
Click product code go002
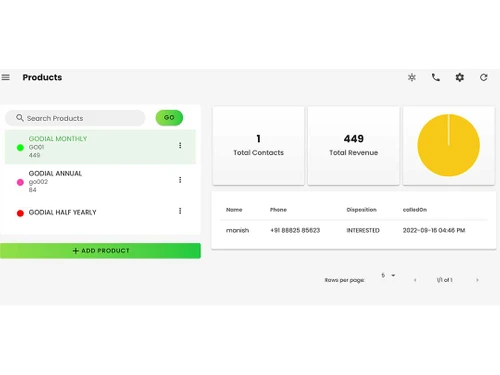click(38, 182)
